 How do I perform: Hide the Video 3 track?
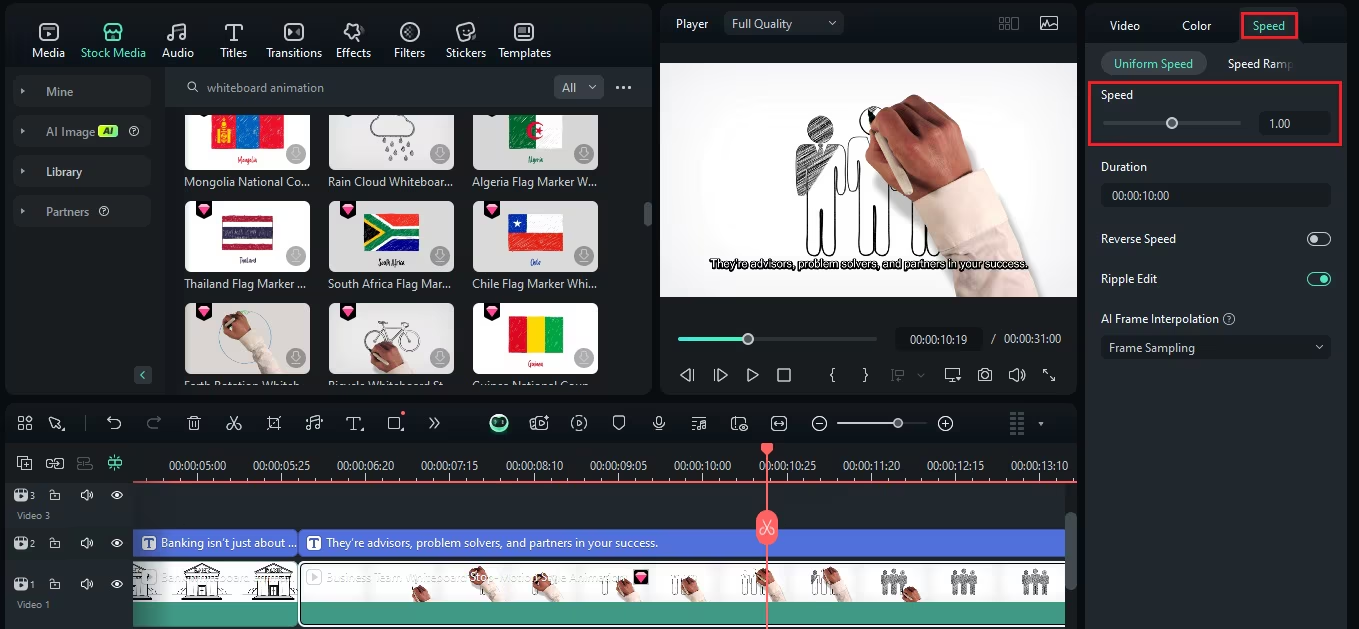[x=117, y=495]
